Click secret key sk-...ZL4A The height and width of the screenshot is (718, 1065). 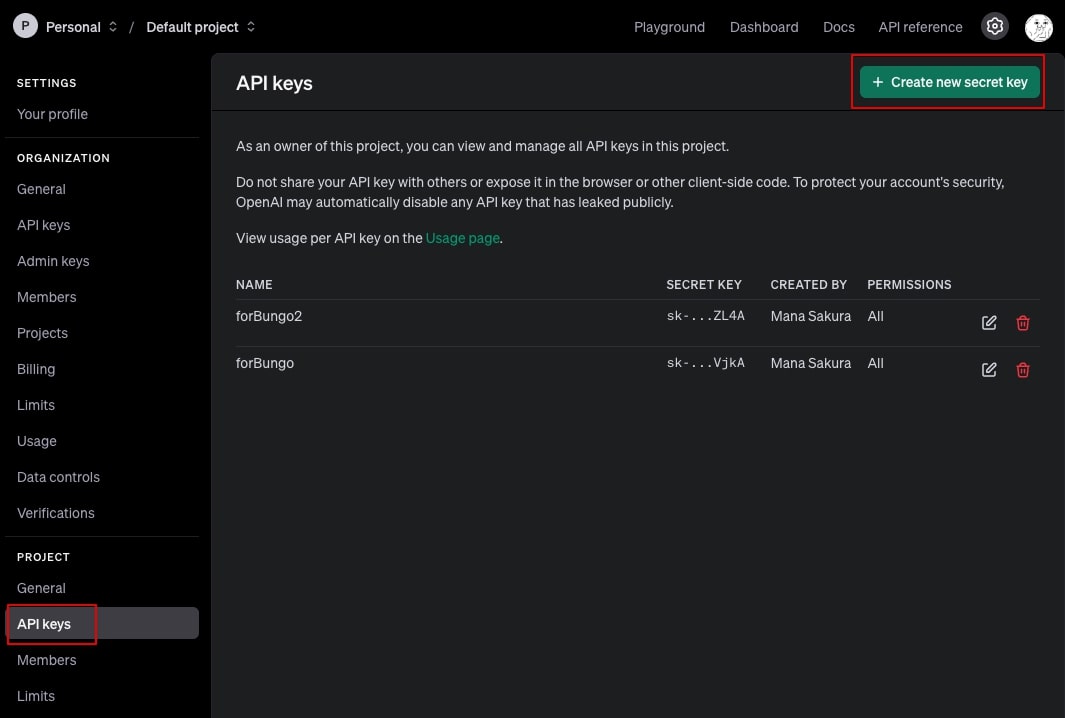coord(706,316)
